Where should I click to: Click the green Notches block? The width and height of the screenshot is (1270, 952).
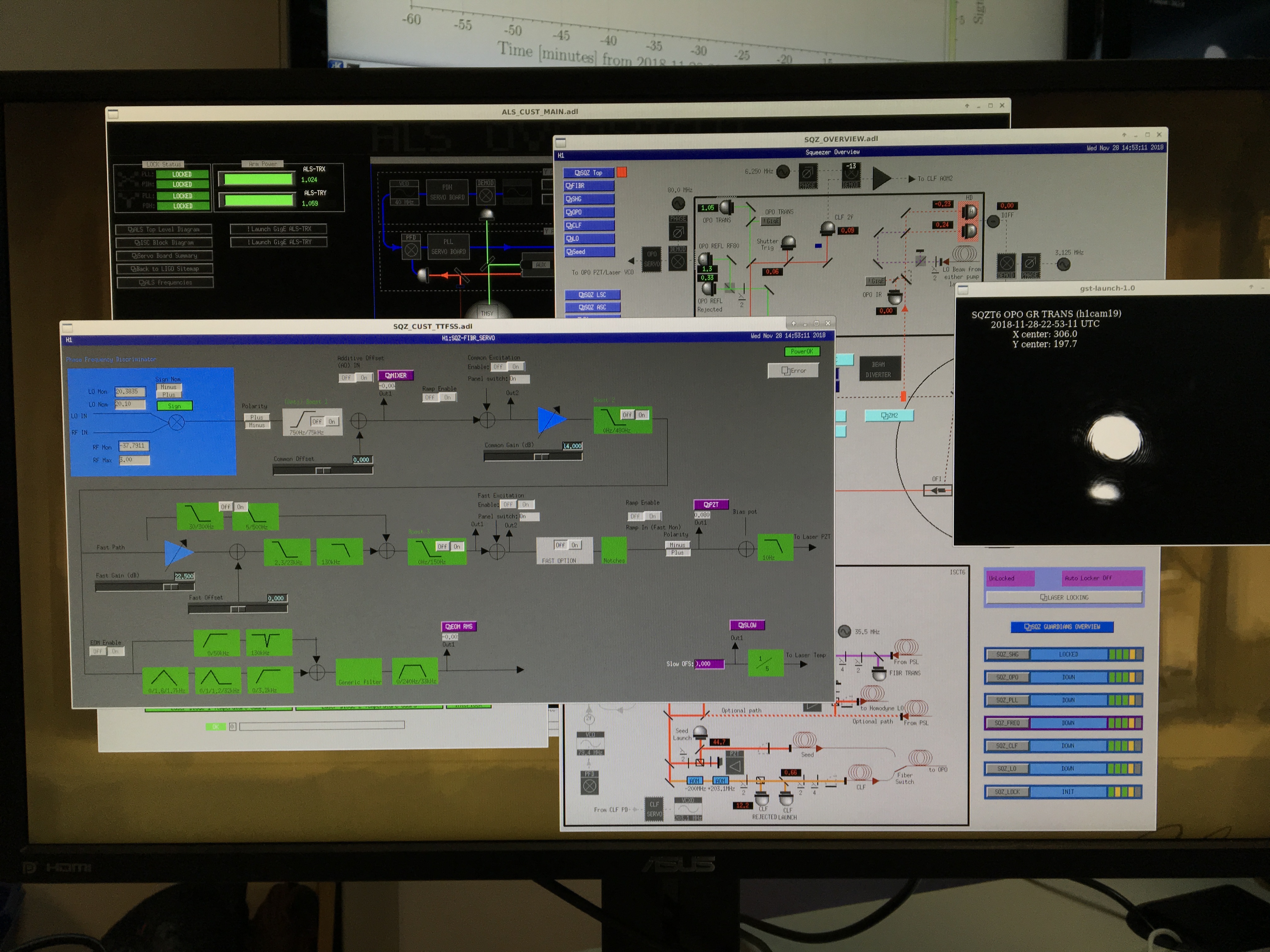tap(614, 551)
